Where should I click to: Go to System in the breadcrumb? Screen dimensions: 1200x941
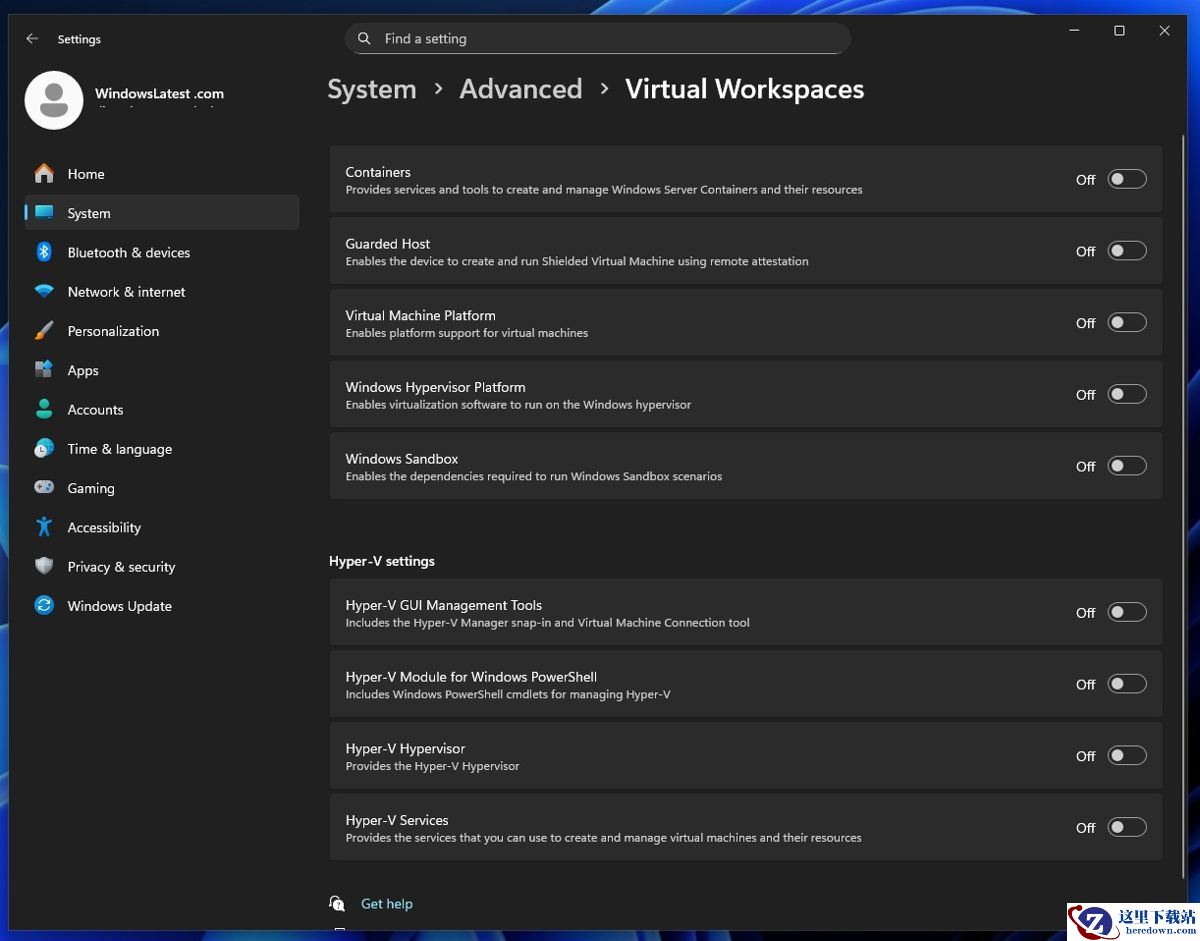(x=371, y=89)
